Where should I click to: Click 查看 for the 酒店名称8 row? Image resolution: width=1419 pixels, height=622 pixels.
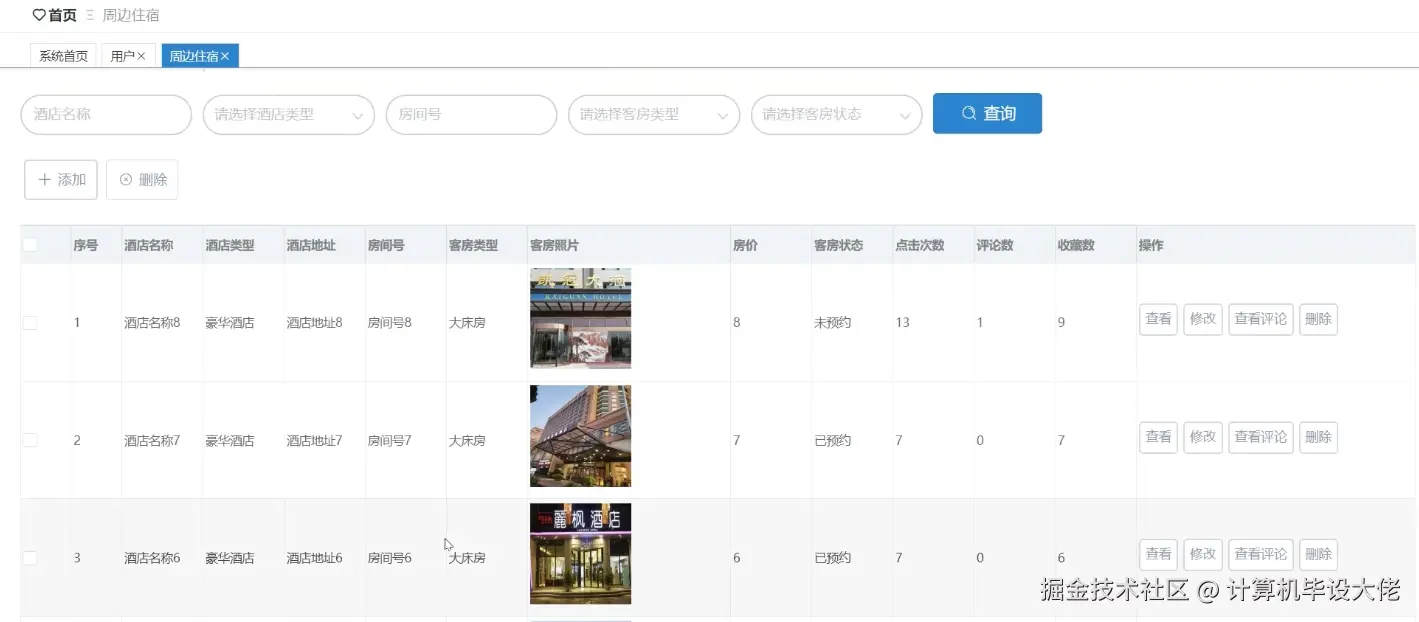(1157, 319)
